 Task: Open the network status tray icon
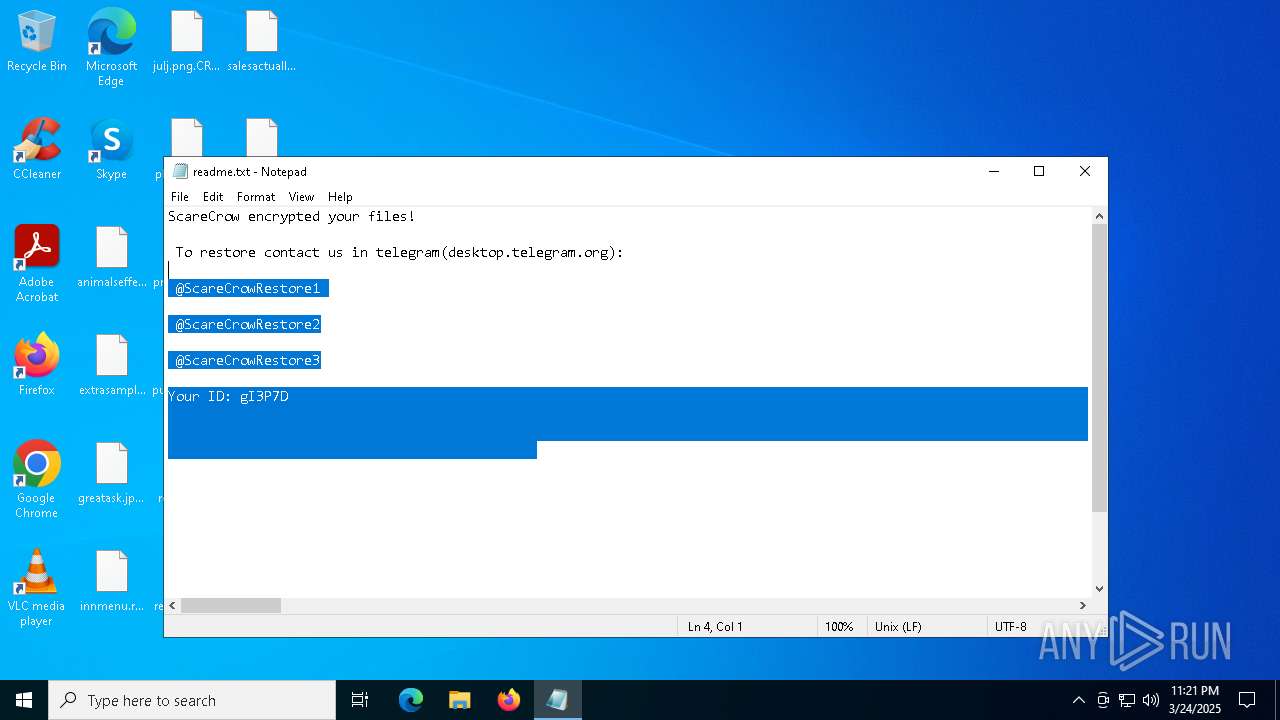point(1127,700)
